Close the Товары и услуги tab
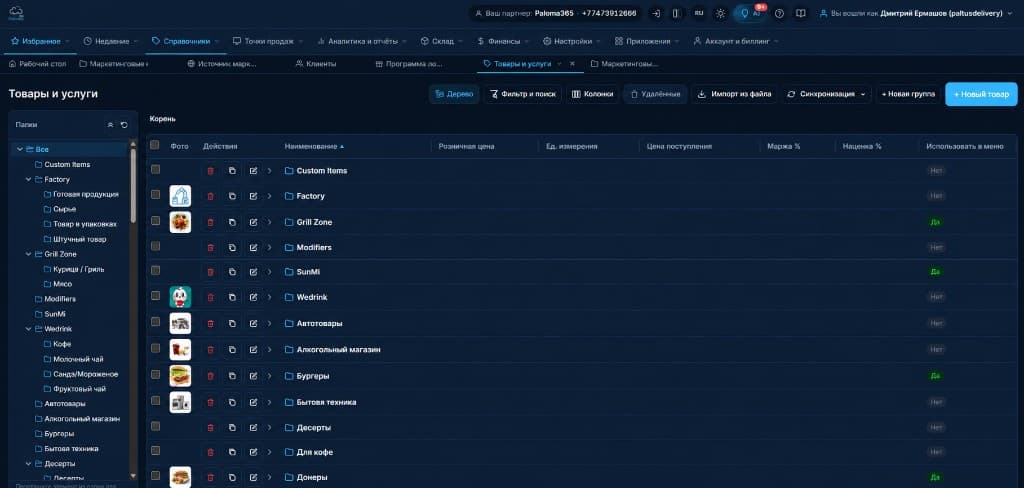This screenshot has height=488, width=1024. pyautogui.click(x=572, y=64)
